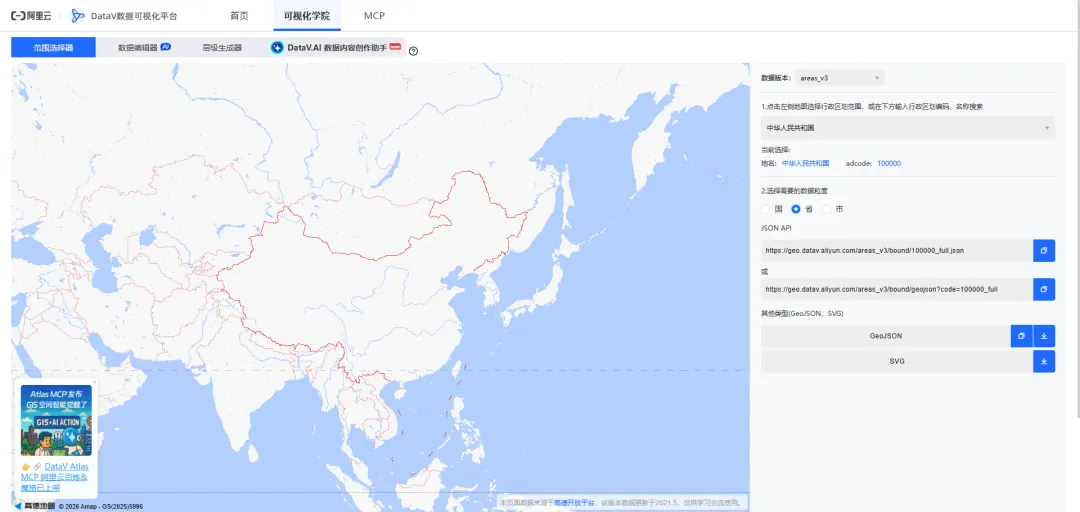Click the AI badge on 数据编辑器
The width and height of the screenshot is (1080, 512).
pyautogui.click(x=165, y=47)
